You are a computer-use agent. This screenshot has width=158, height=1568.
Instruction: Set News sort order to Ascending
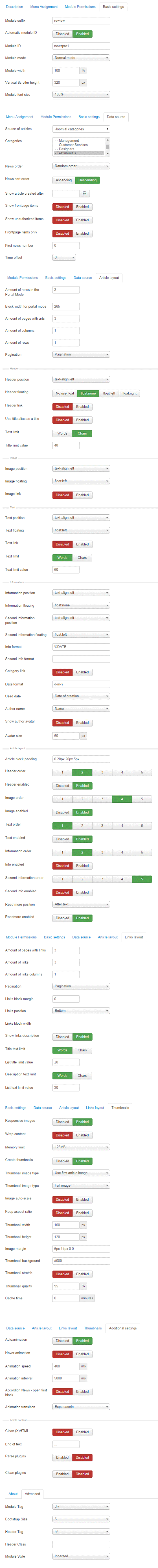(63, 180)
